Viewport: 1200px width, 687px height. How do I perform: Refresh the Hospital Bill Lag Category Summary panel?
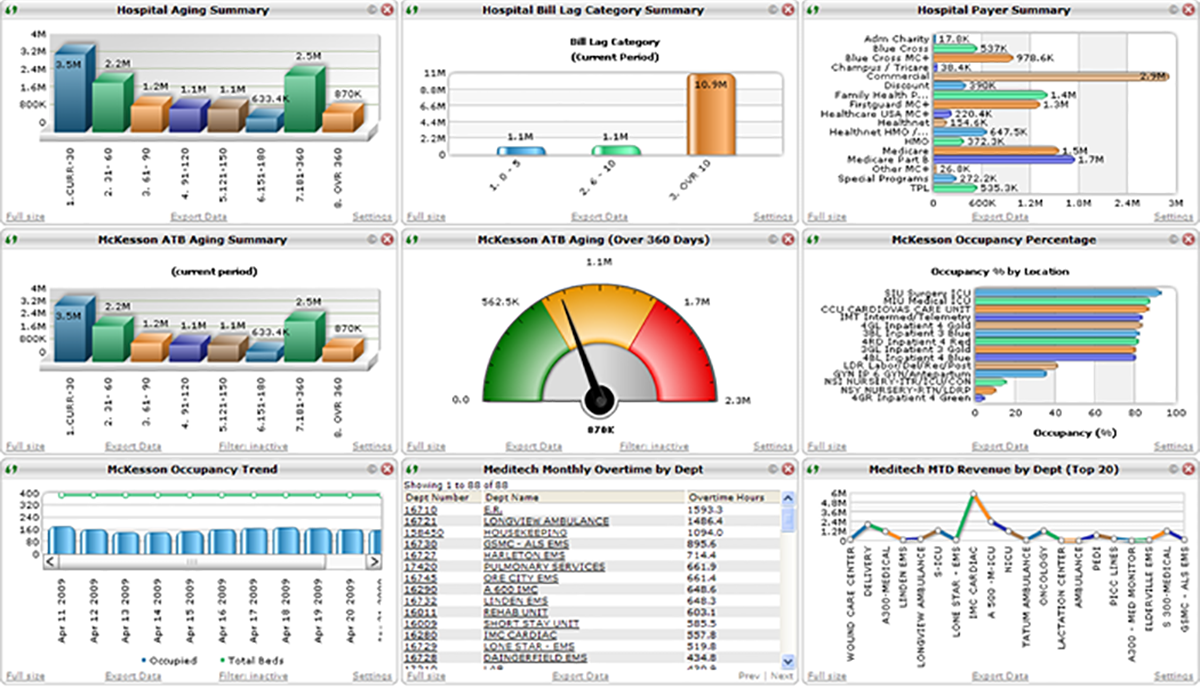coord(412,11)
